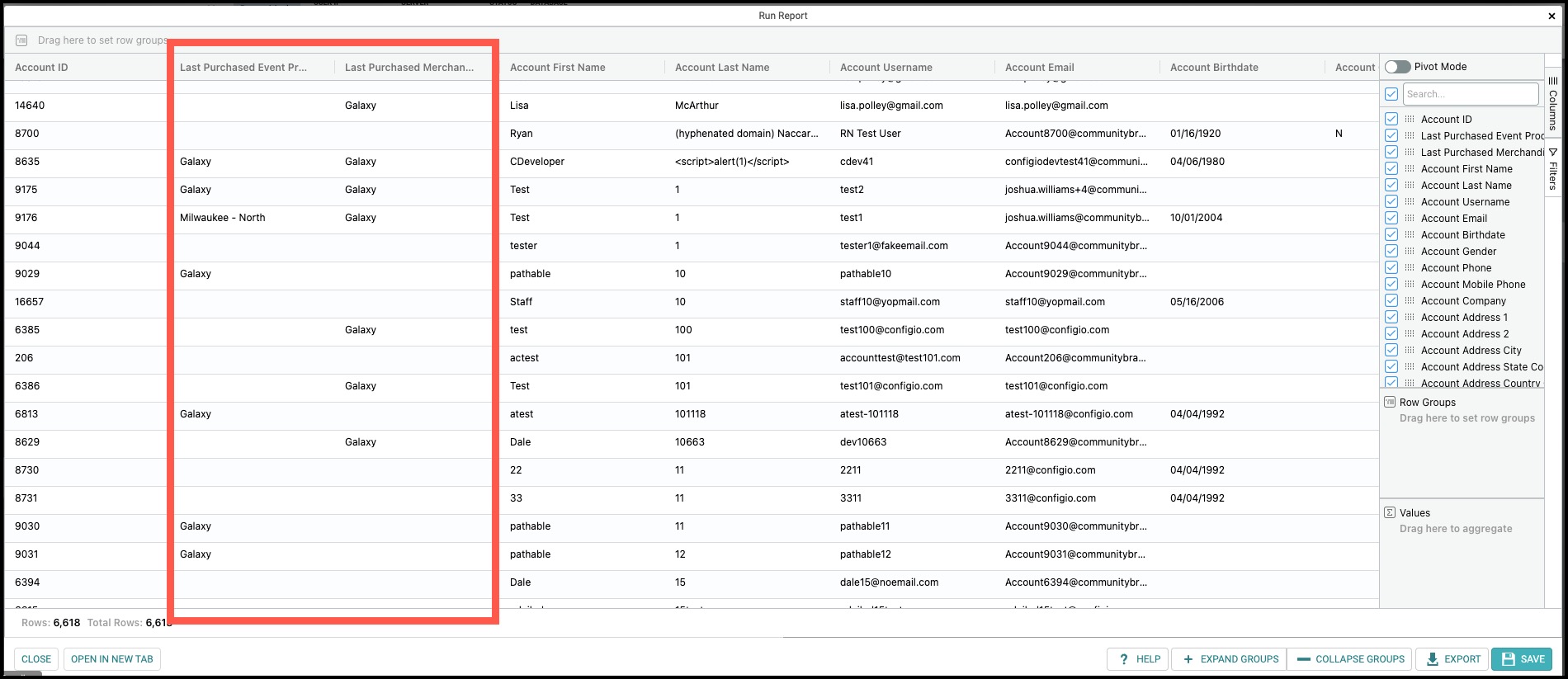Screen dimensions: 1568x679
Task: Select the 'CDeveloper' first name cell
Action: point(537,162)
